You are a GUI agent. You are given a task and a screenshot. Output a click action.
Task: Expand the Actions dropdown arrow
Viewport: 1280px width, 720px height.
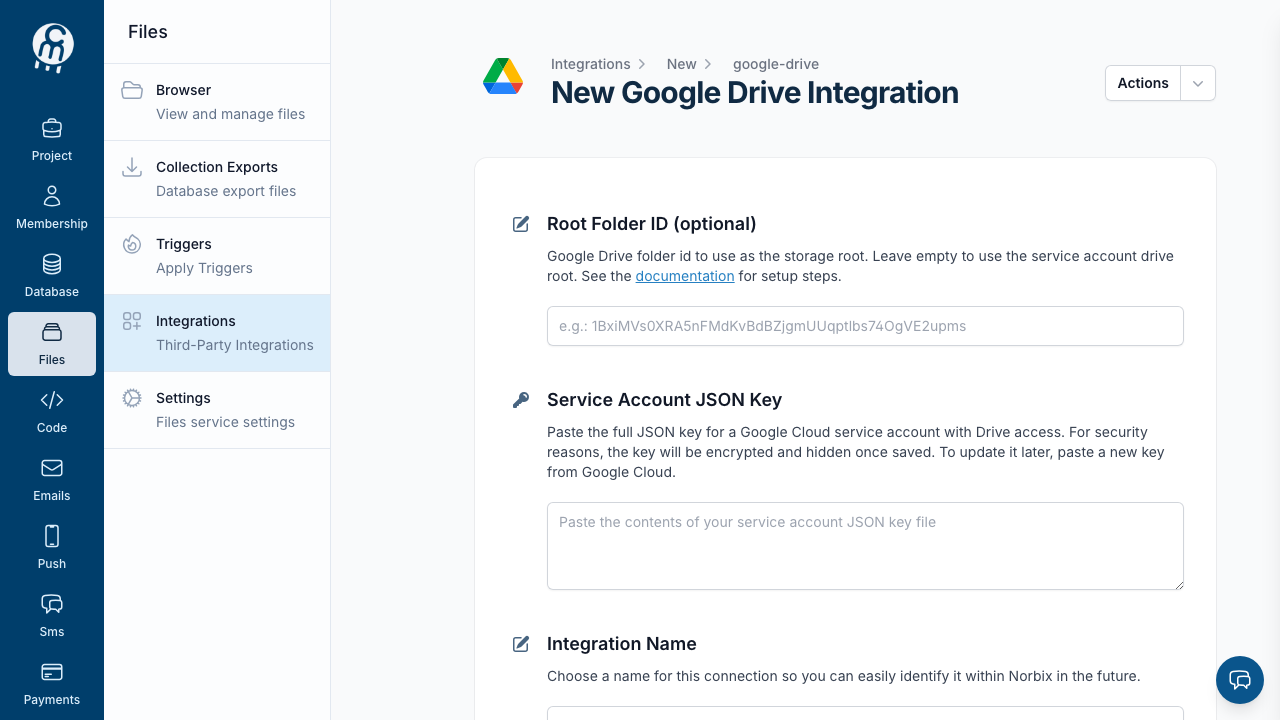tap(1198, 84)
